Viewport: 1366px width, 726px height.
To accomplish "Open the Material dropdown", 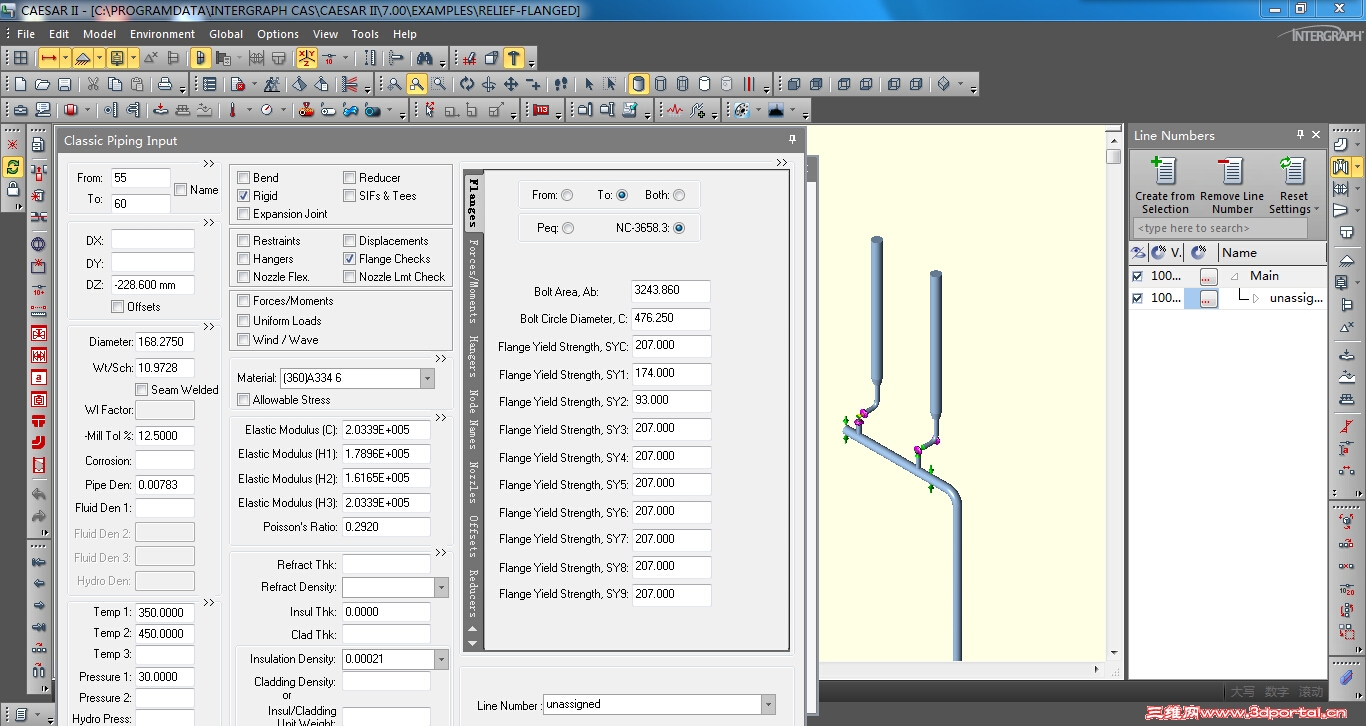I will coord(428,378).
